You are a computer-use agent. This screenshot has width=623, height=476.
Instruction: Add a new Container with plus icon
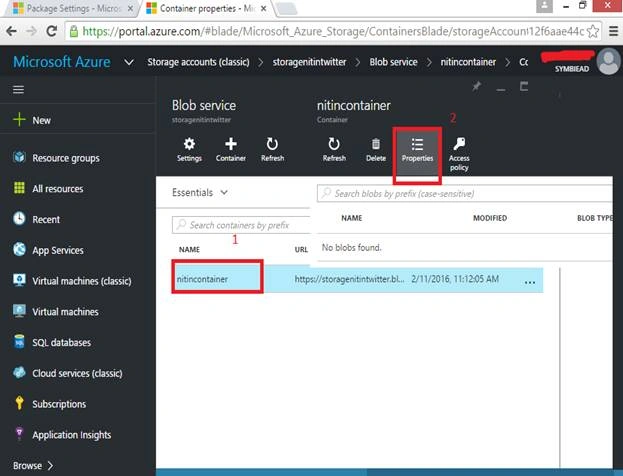click(x=230, y=149)
